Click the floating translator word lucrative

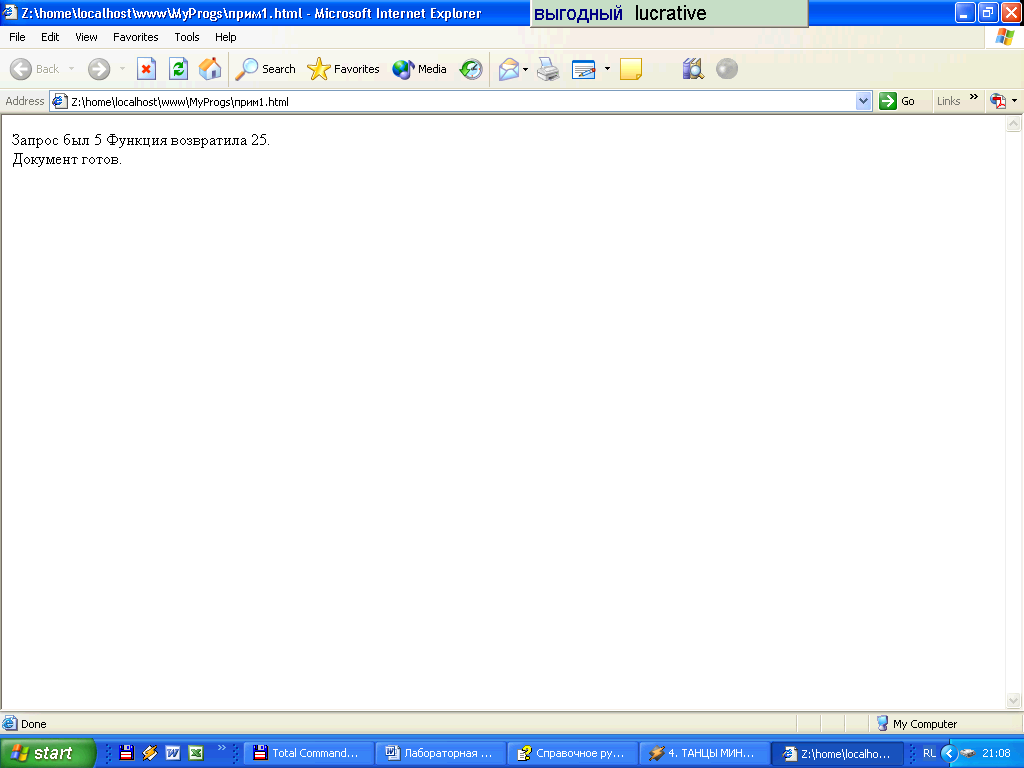670,14
